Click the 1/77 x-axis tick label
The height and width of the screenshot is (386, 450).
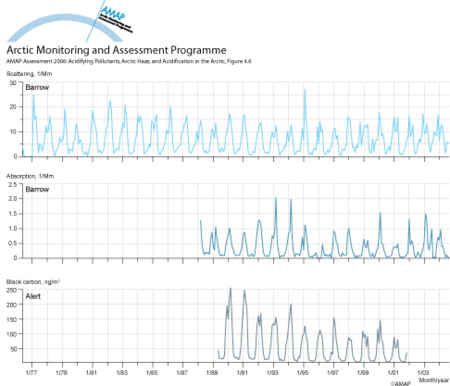31,372
